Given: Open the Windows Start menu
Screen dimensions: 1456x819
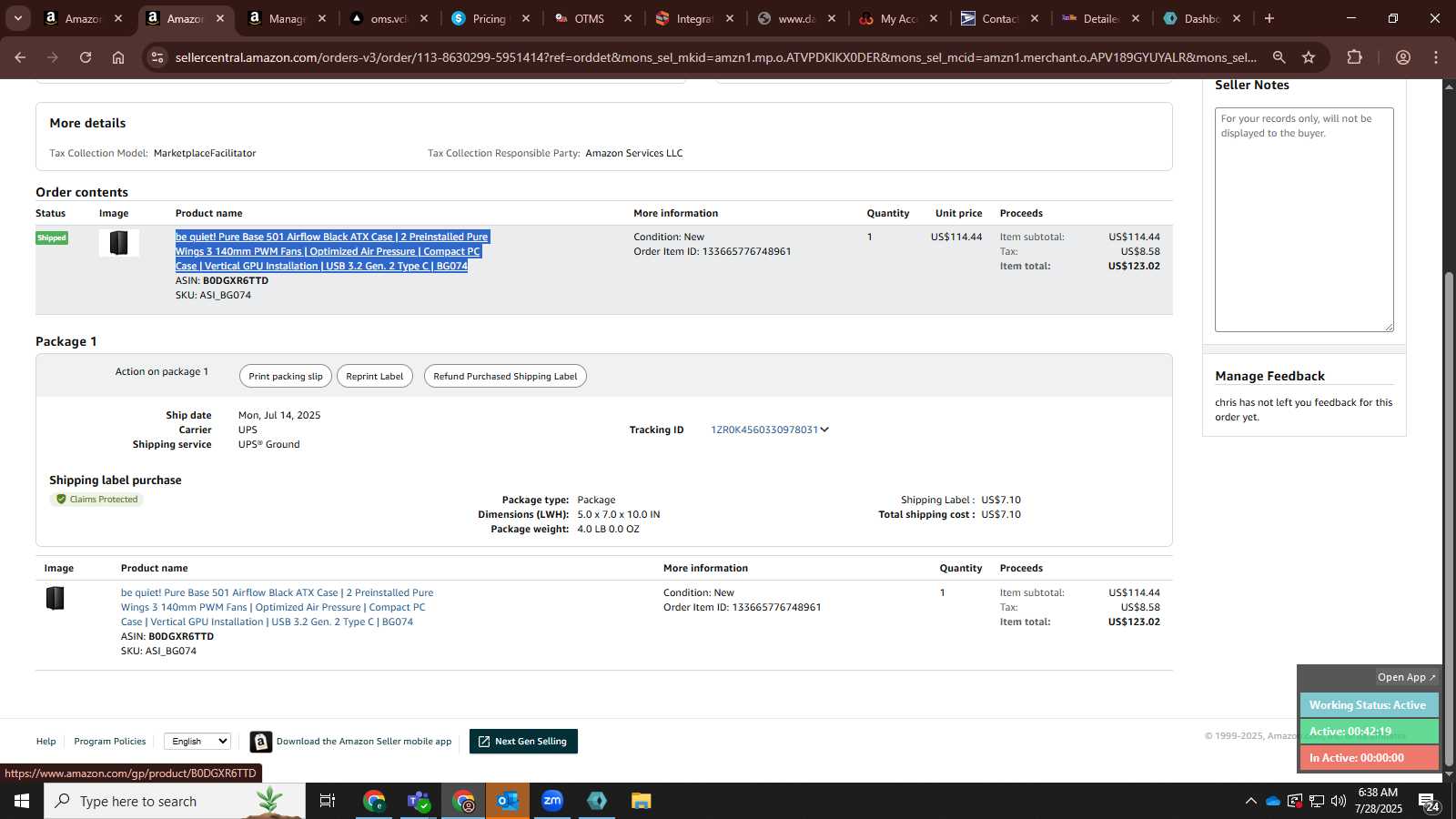Looking at the screenshot, I should (22, 801).
